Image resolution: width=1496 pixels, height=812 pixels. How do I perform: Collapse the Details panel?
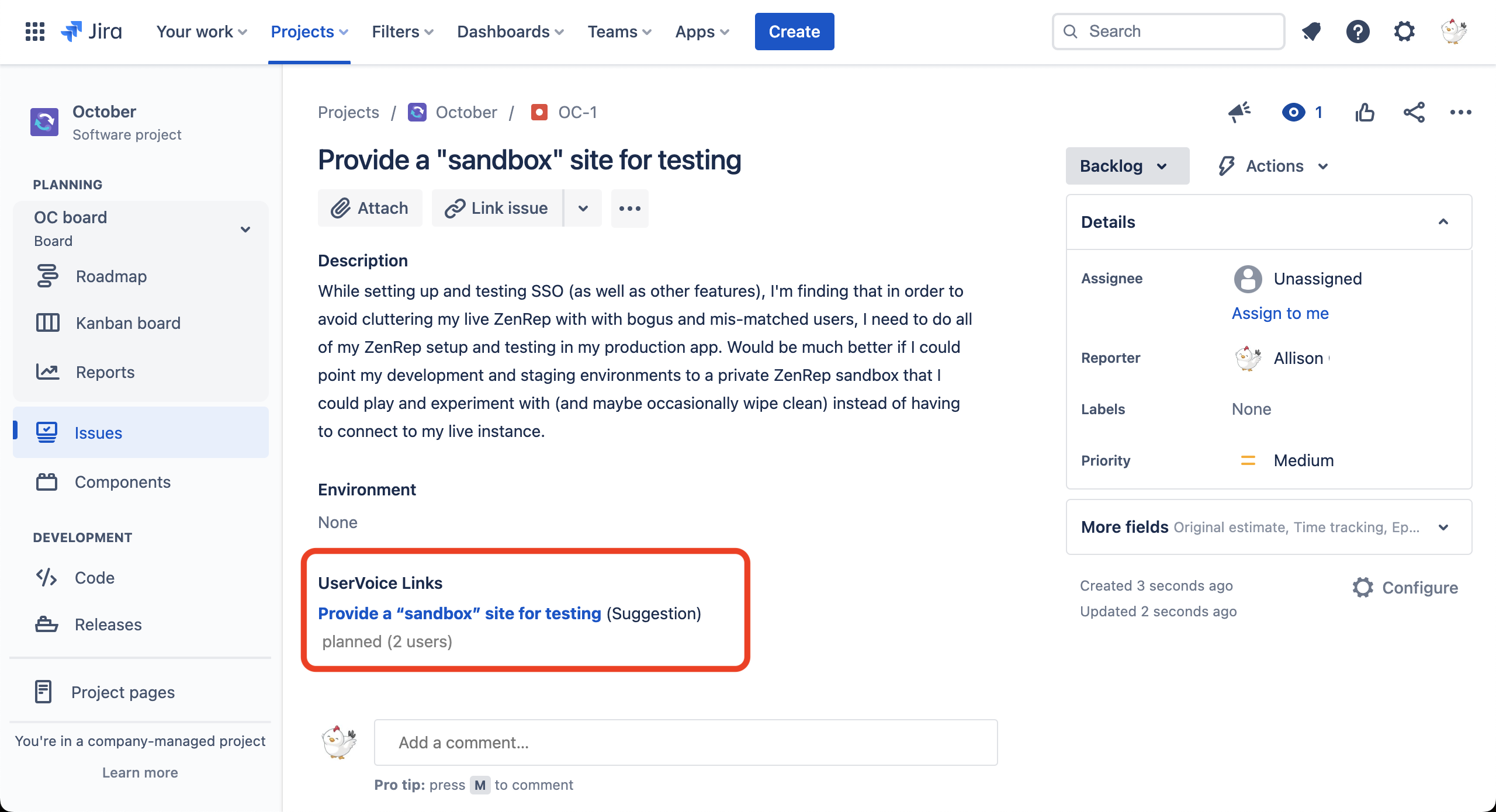pyautogui.click(x=1443, y=222)
